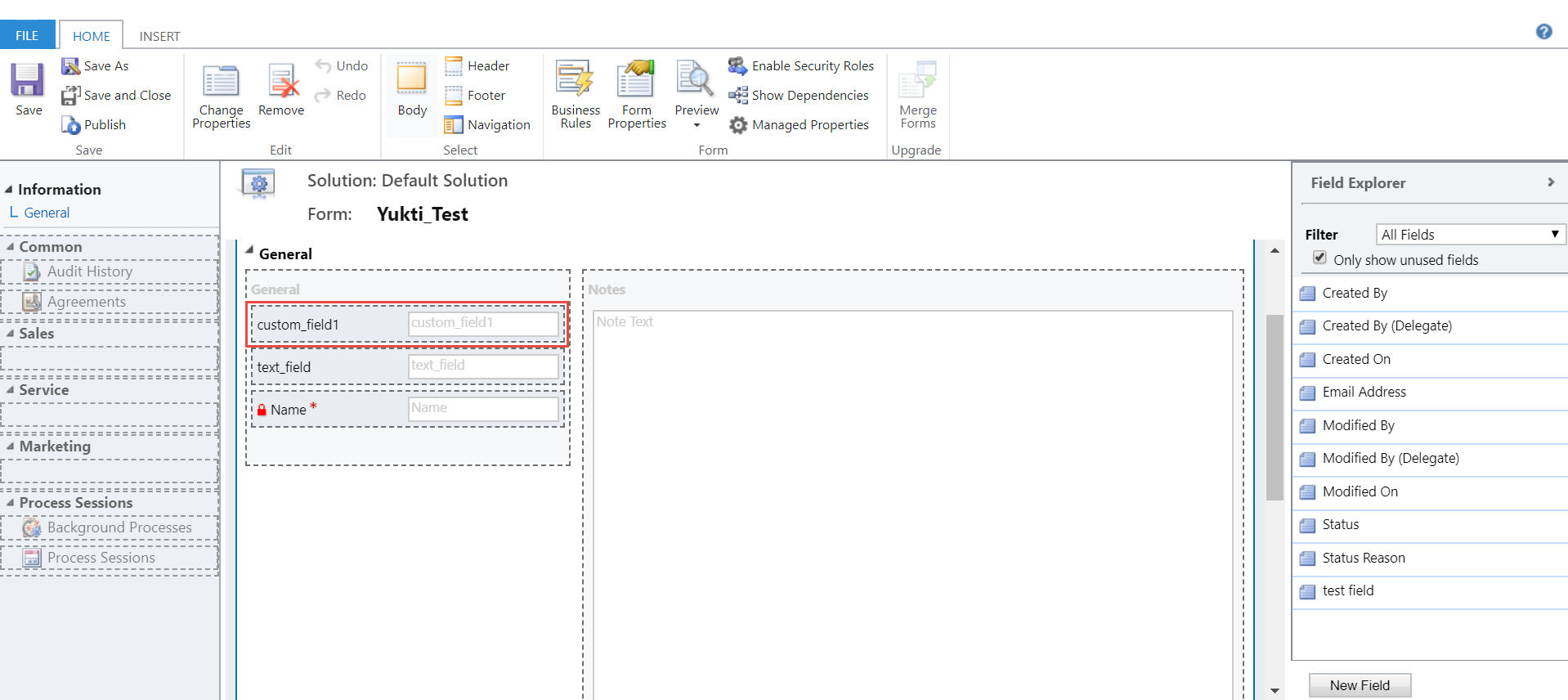Click the Save floppy disk icon

[x=28, y=80]
